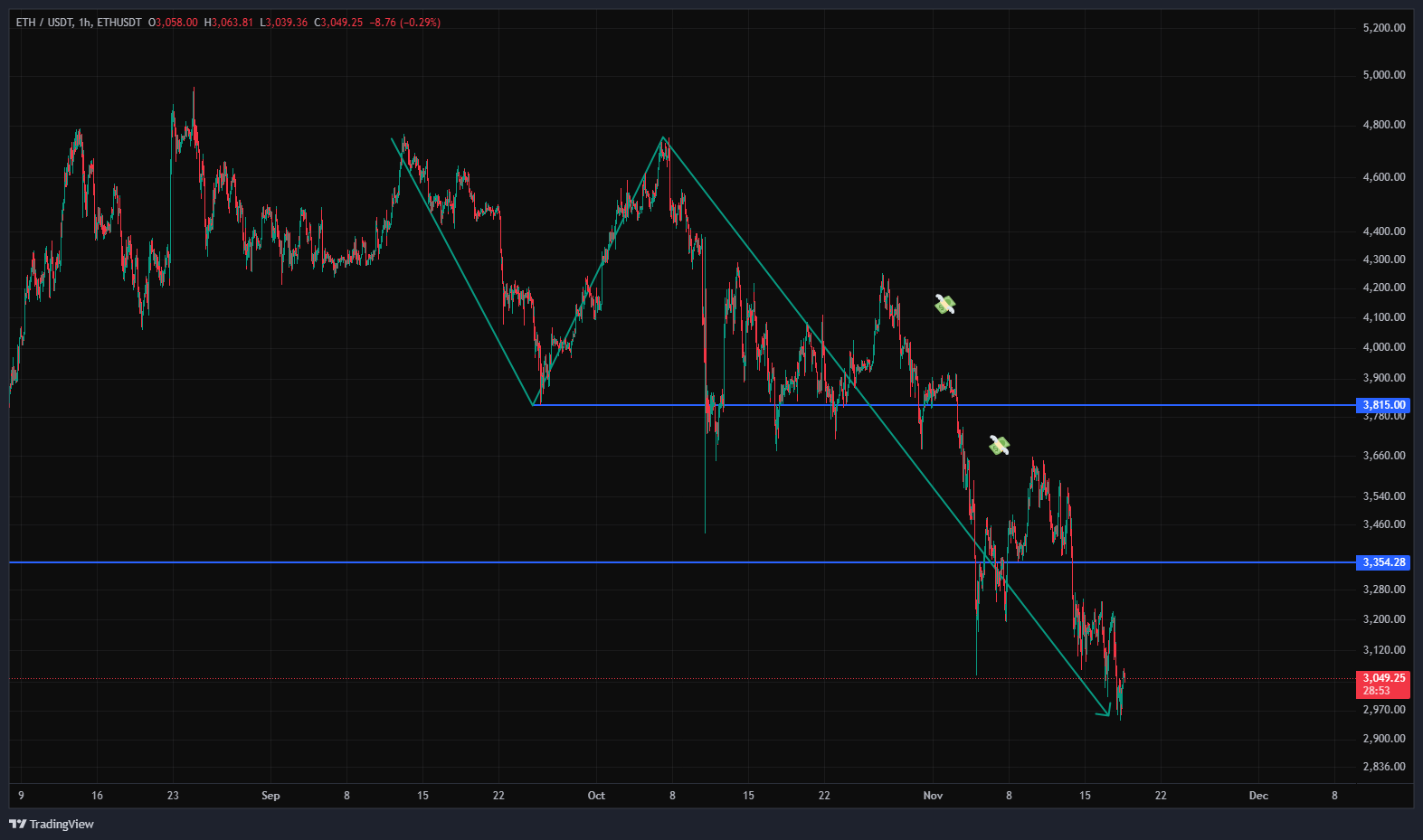Screen dimensions: 1423x840
Task: Click the 5,200.00 price axis label
Action: [1383, 28]
